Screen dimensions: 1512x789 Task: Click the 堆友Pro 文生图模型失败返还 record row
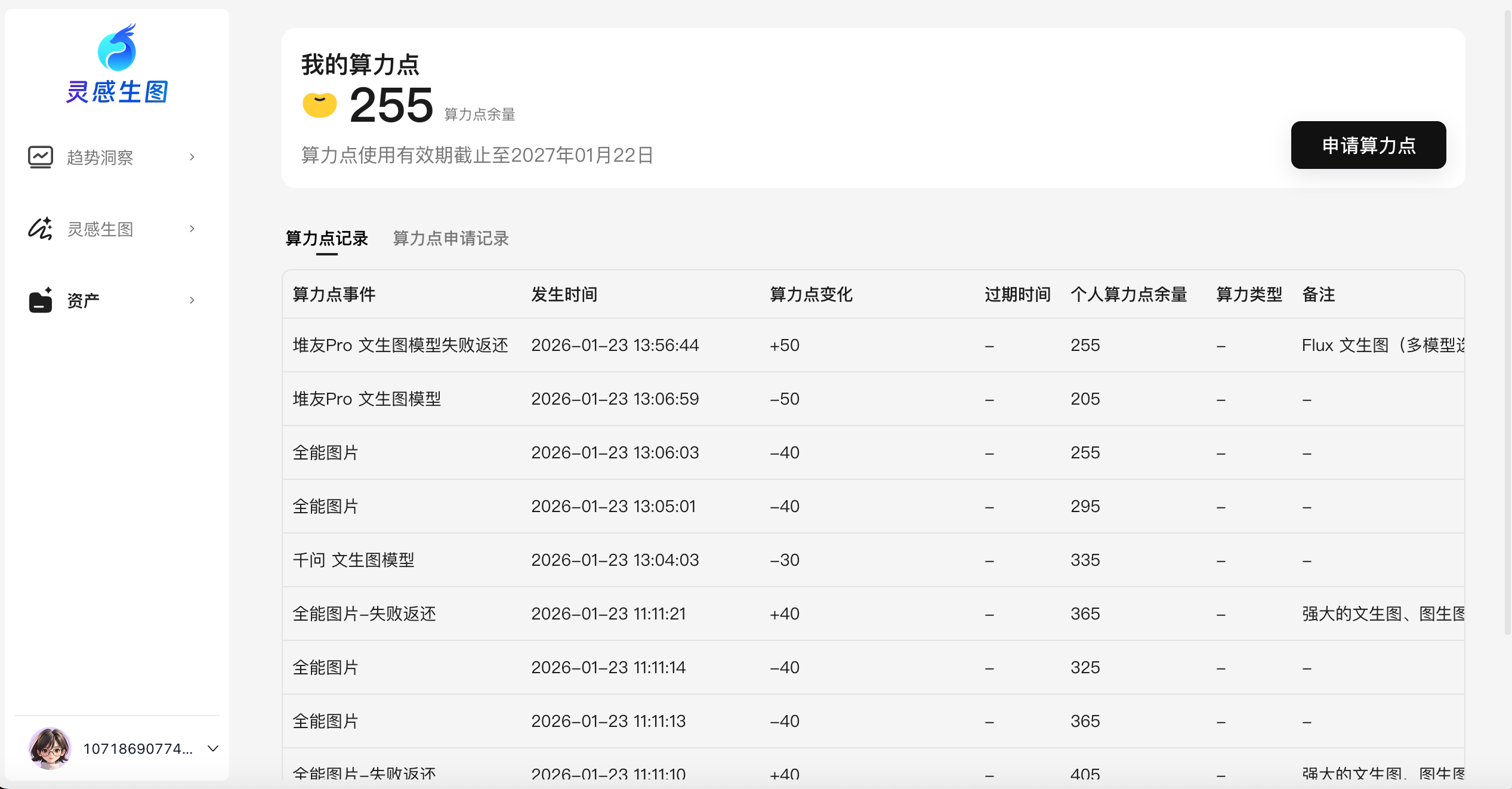click(x=400, y=345)
